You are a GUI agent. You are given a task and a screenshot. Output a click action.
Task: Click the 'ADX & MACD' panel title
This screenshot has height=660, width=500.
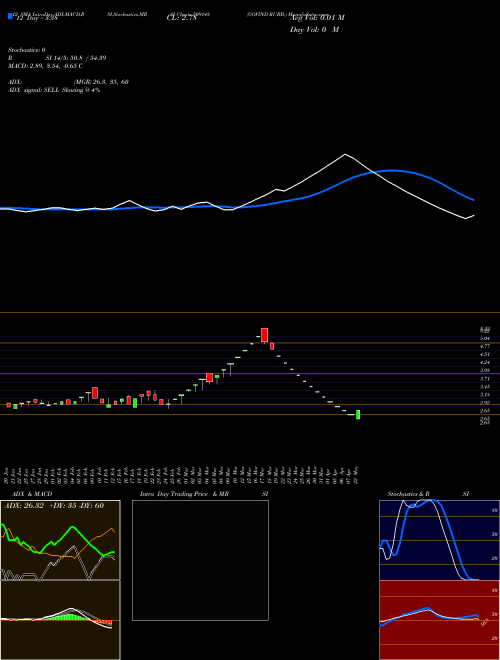coord(32,494)
